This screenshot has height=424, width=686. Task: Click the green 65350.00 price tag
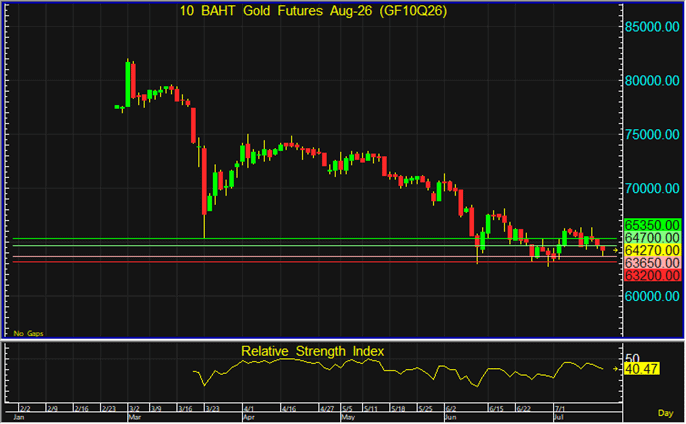[652, 225]
